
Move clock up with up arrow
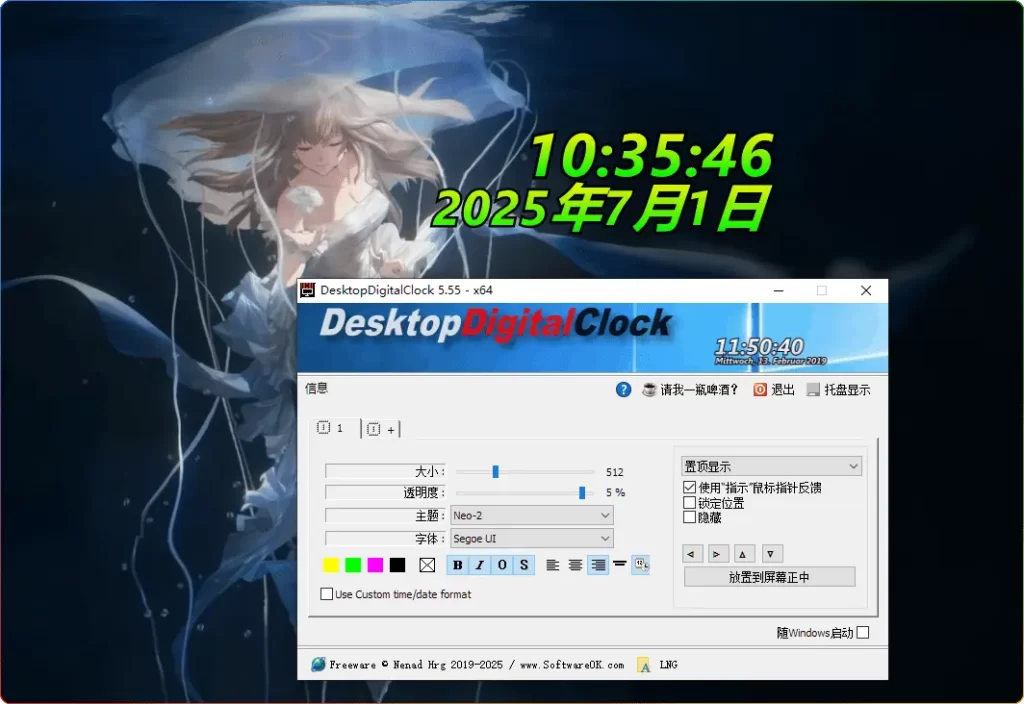pyautogui.click(x=744, y=554)
